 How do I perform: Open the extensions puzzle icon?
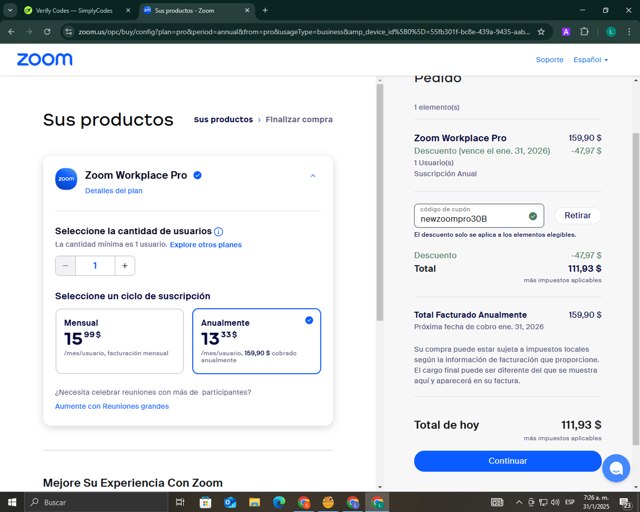tap(584, 31)
